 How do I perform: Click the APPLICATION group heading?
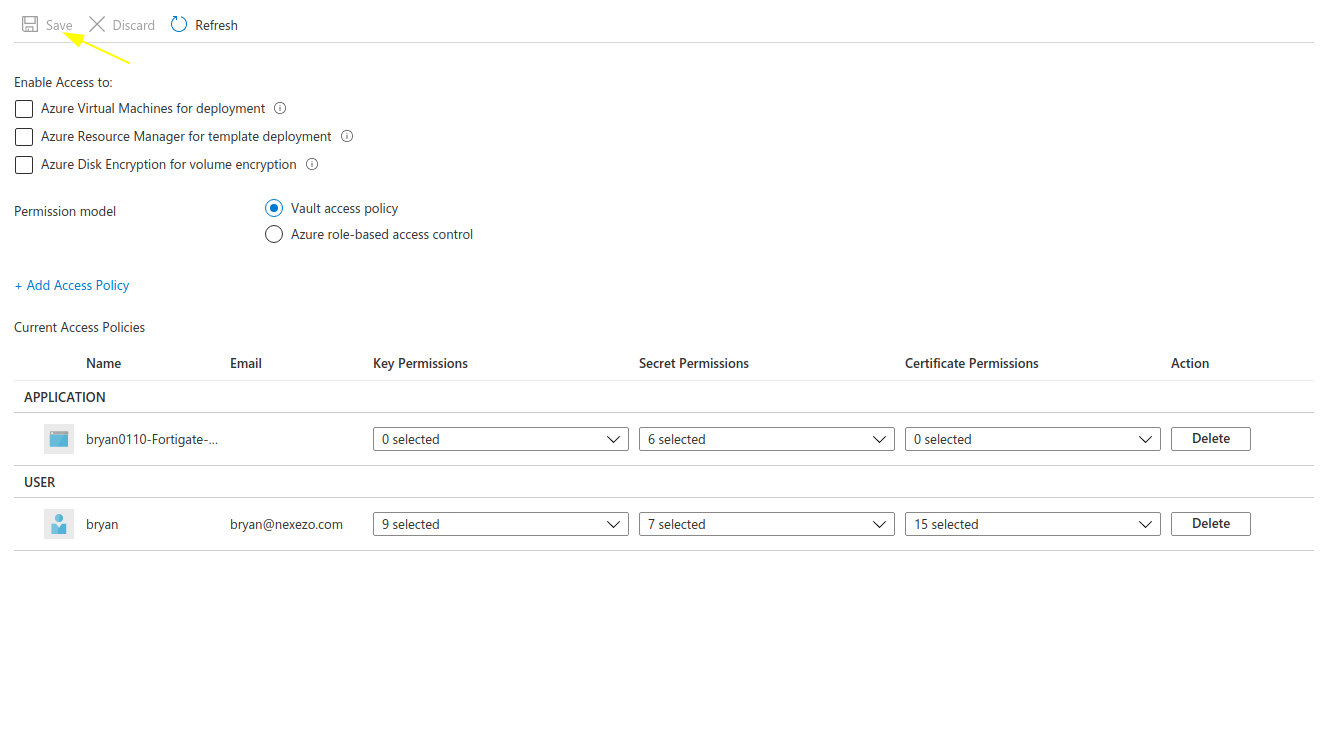tap(65, 397)
